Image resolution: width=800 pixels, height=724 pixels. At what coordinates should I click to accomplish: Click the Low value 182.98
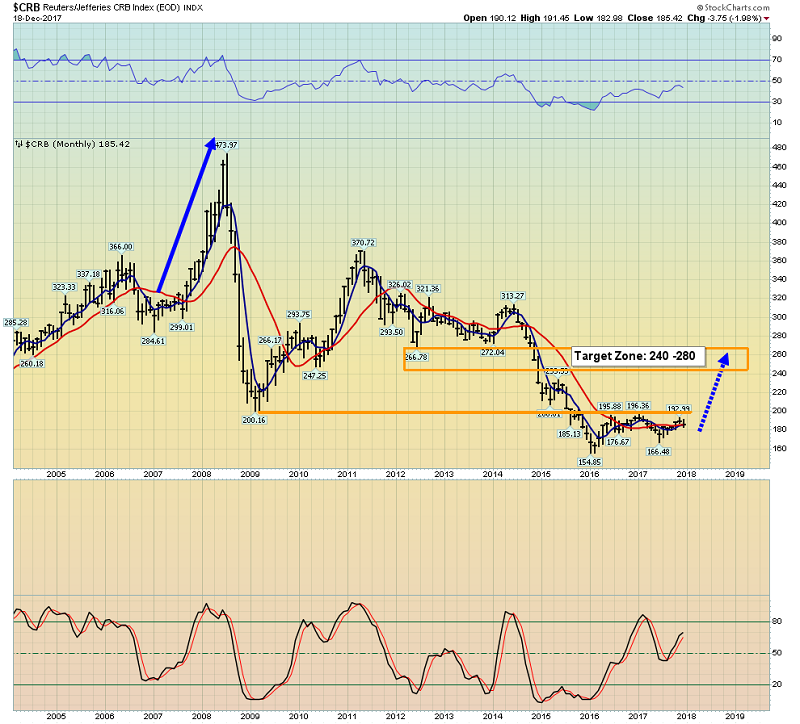tap(609, 18)
